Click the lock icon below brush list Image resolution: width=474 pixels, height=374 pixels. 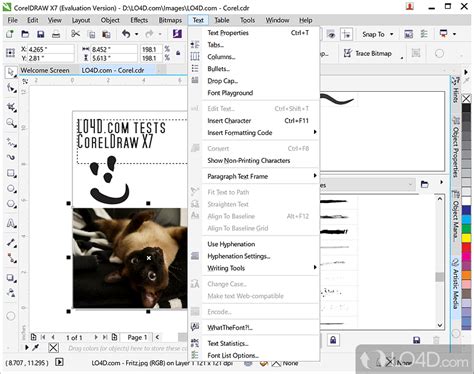point(333,340)
